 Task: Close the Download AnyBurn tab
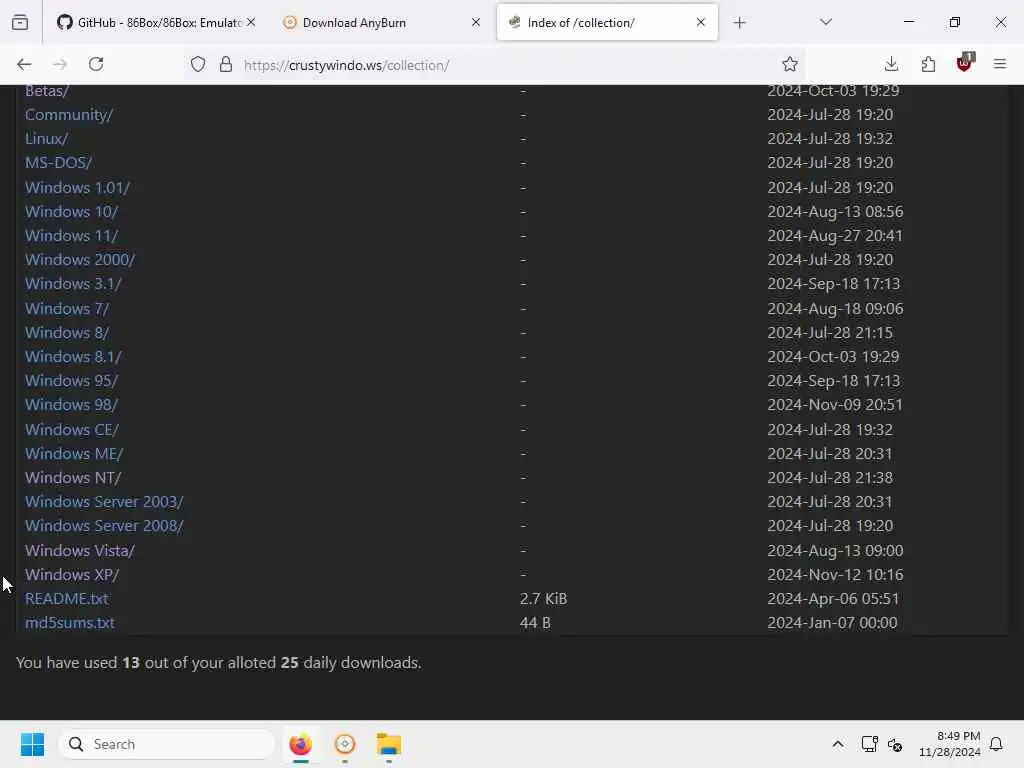(476, 22)
